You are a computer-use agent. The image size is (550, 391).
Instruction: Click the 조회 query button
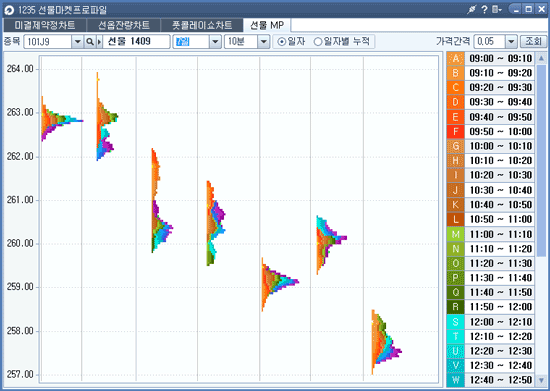click(533, 41)
